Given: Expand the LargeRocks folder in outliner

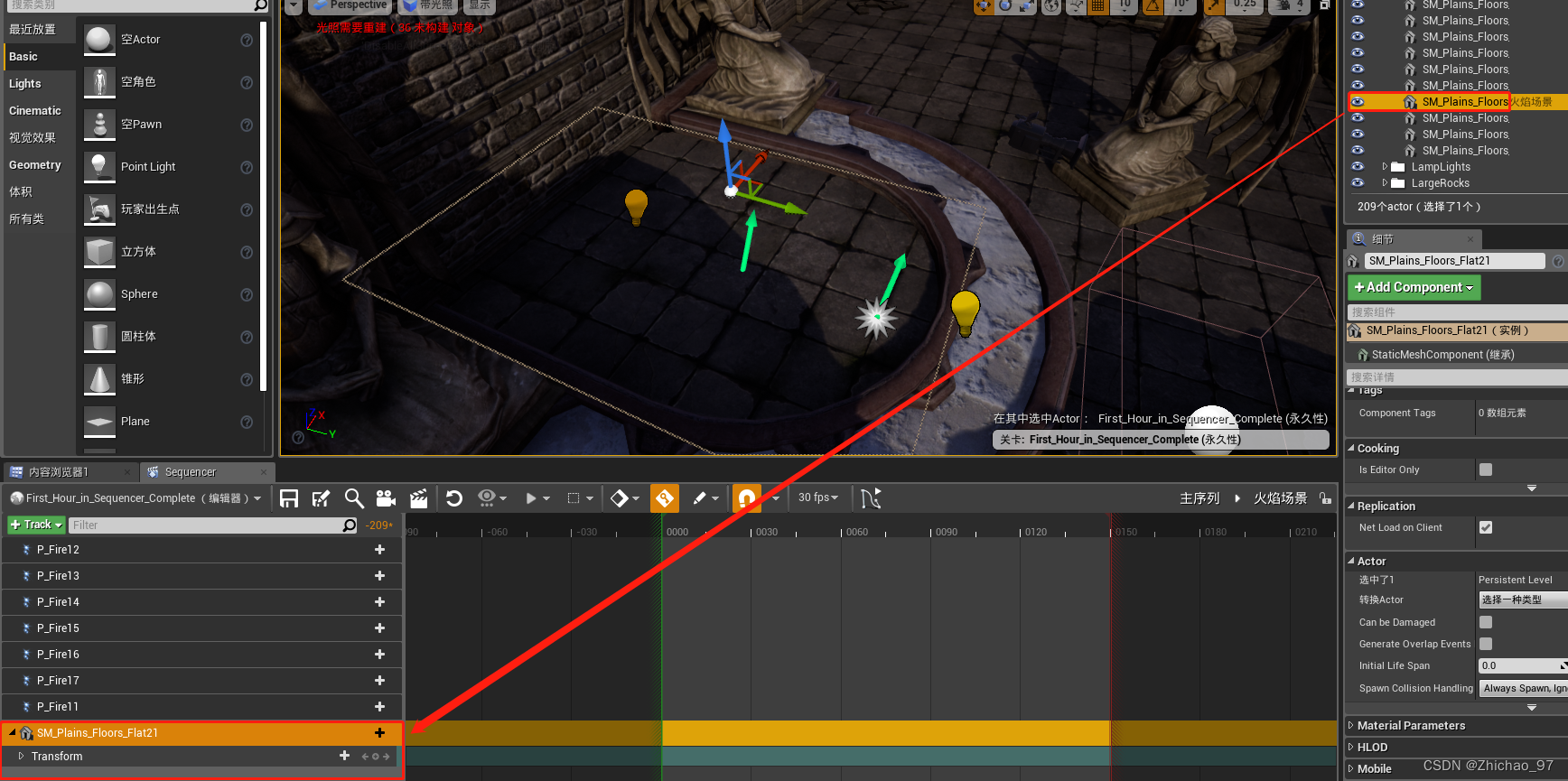Looking at the screenshot, I should tap(1385, 183).
